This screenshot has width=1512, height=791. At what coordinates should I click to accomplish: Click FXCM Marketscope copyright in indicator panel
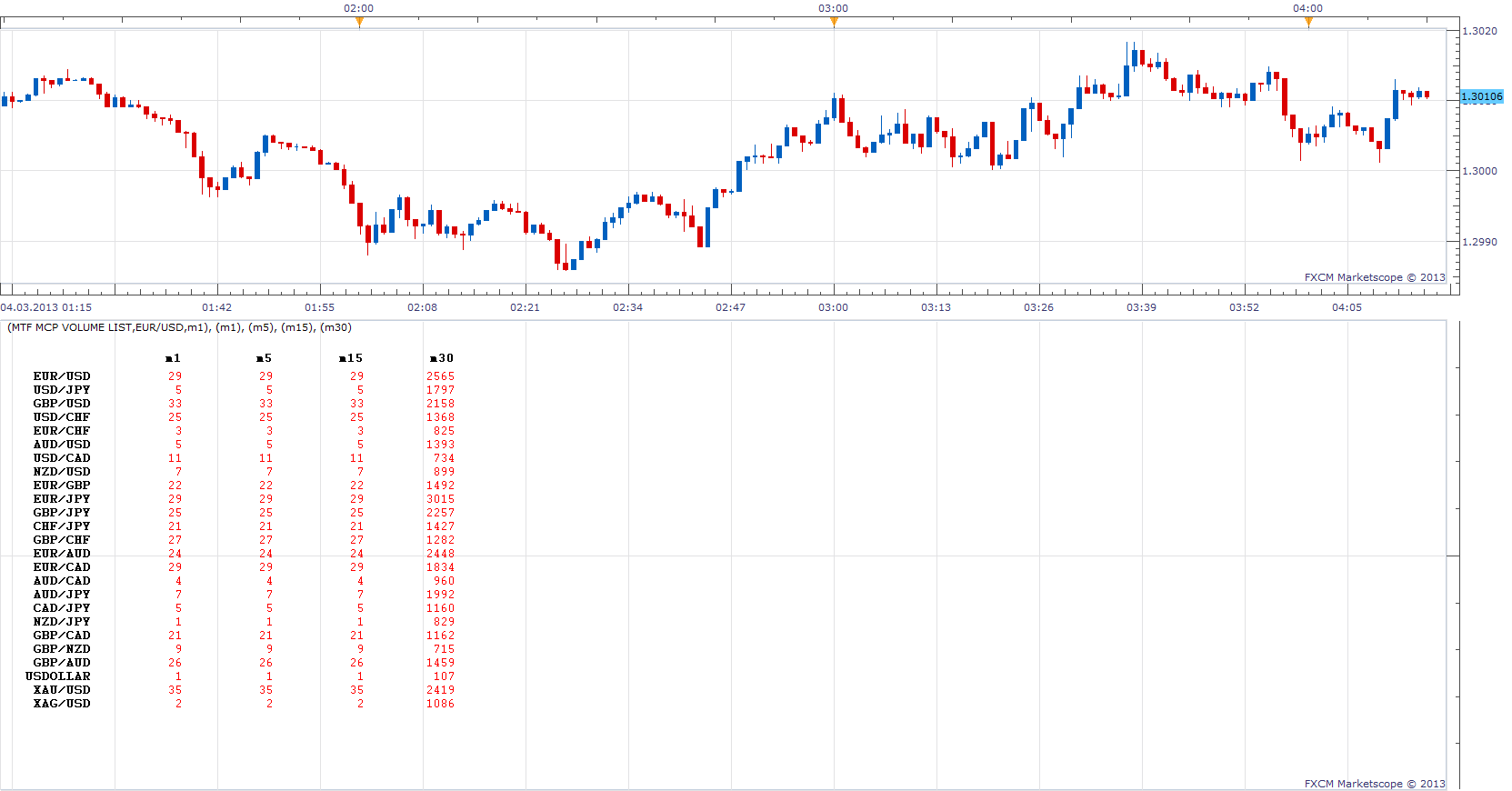[x=1375, y=784]
